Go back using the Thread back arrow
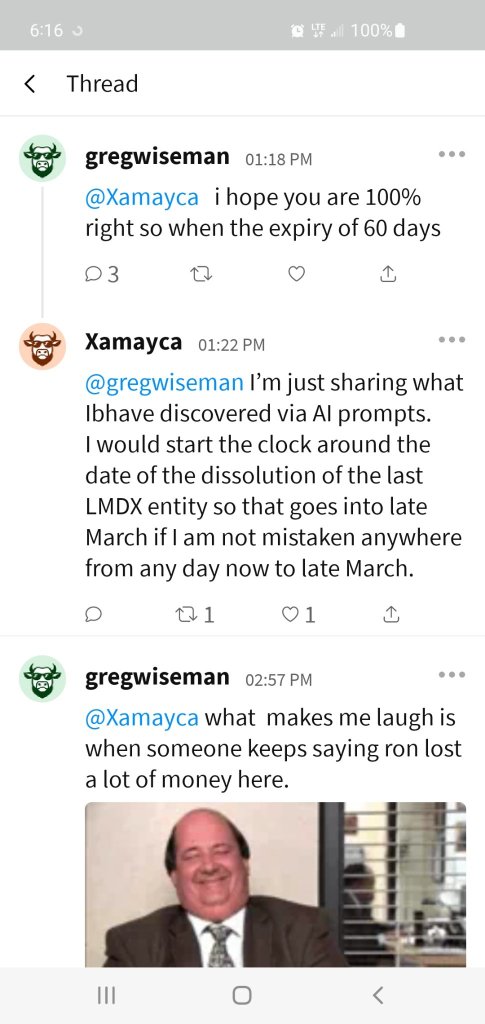The width and height of the screenshot is (485, 1024). (x=29, y=84)
